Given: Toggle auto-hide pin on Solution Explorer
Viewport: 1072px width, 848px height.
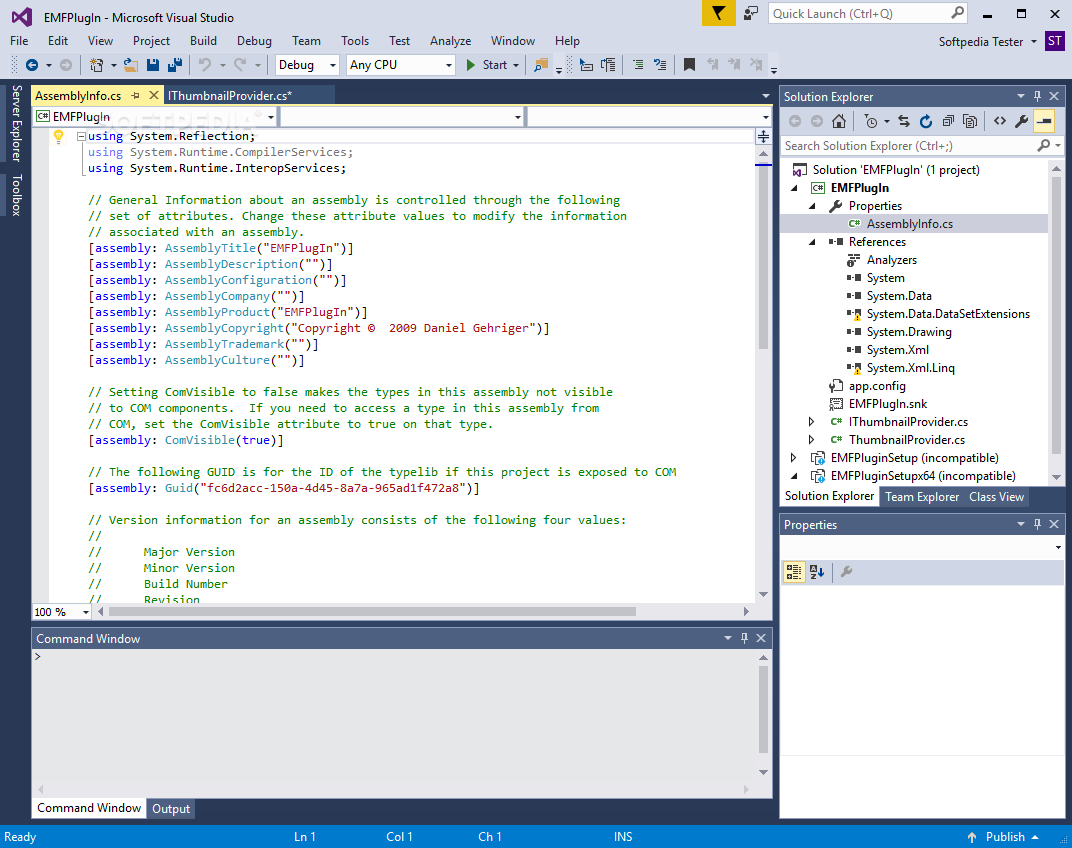Looking at the screenshot, I should (1037, 96).
